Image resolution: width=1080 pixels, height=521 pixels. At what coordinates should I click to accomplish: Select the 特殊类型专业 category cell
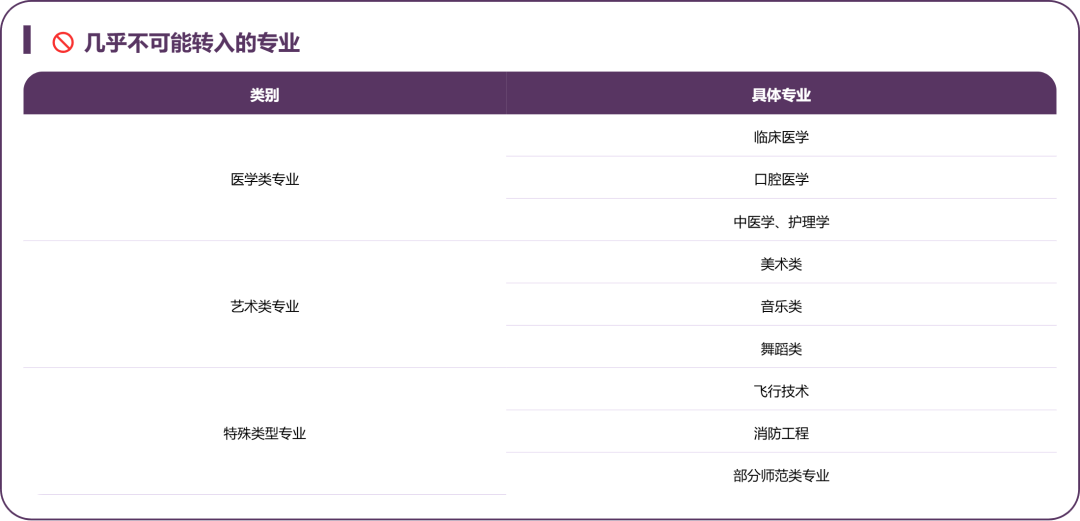point(264,434)
